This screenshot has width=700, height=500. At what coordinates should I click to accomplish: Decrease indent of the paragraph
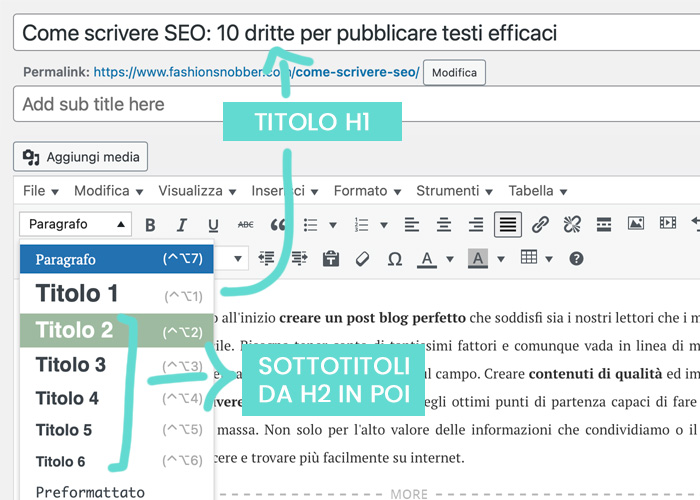(267, 258)
